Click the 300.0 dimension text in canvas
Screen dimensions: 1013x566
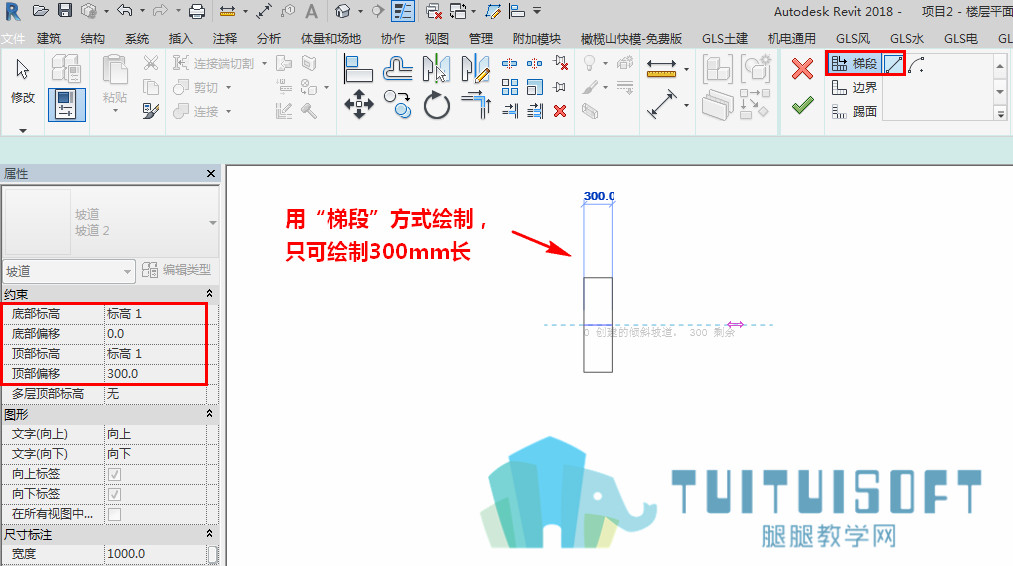coord(599,196)
